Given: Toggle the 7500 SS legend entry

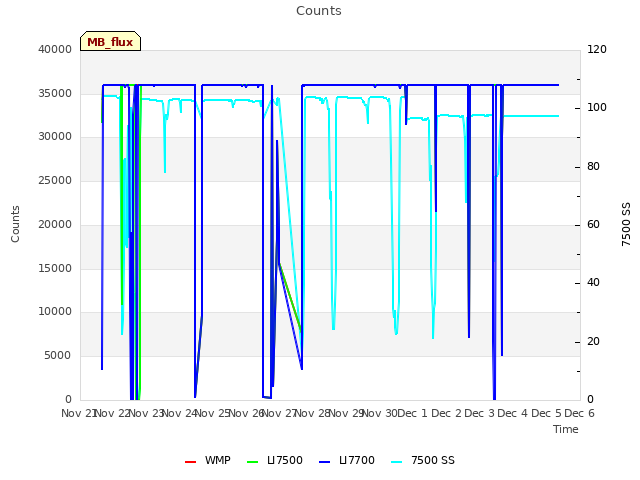Looking at the screenshot, I should tap(422, 460).
